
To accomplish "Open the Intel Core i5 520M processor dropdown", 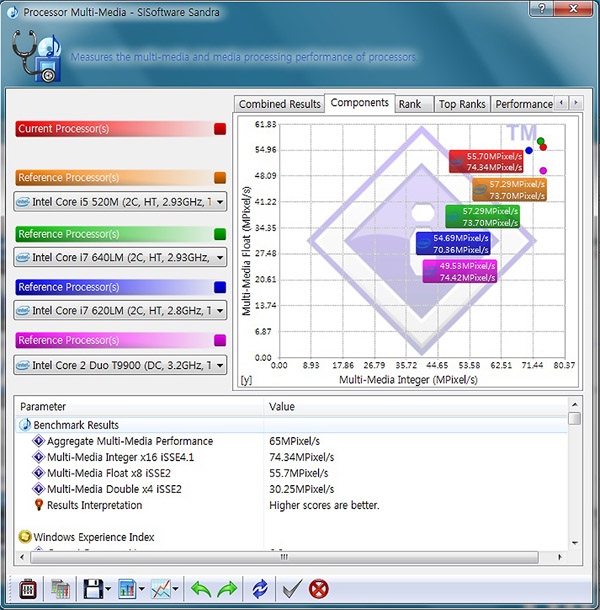I will (120, 202).
